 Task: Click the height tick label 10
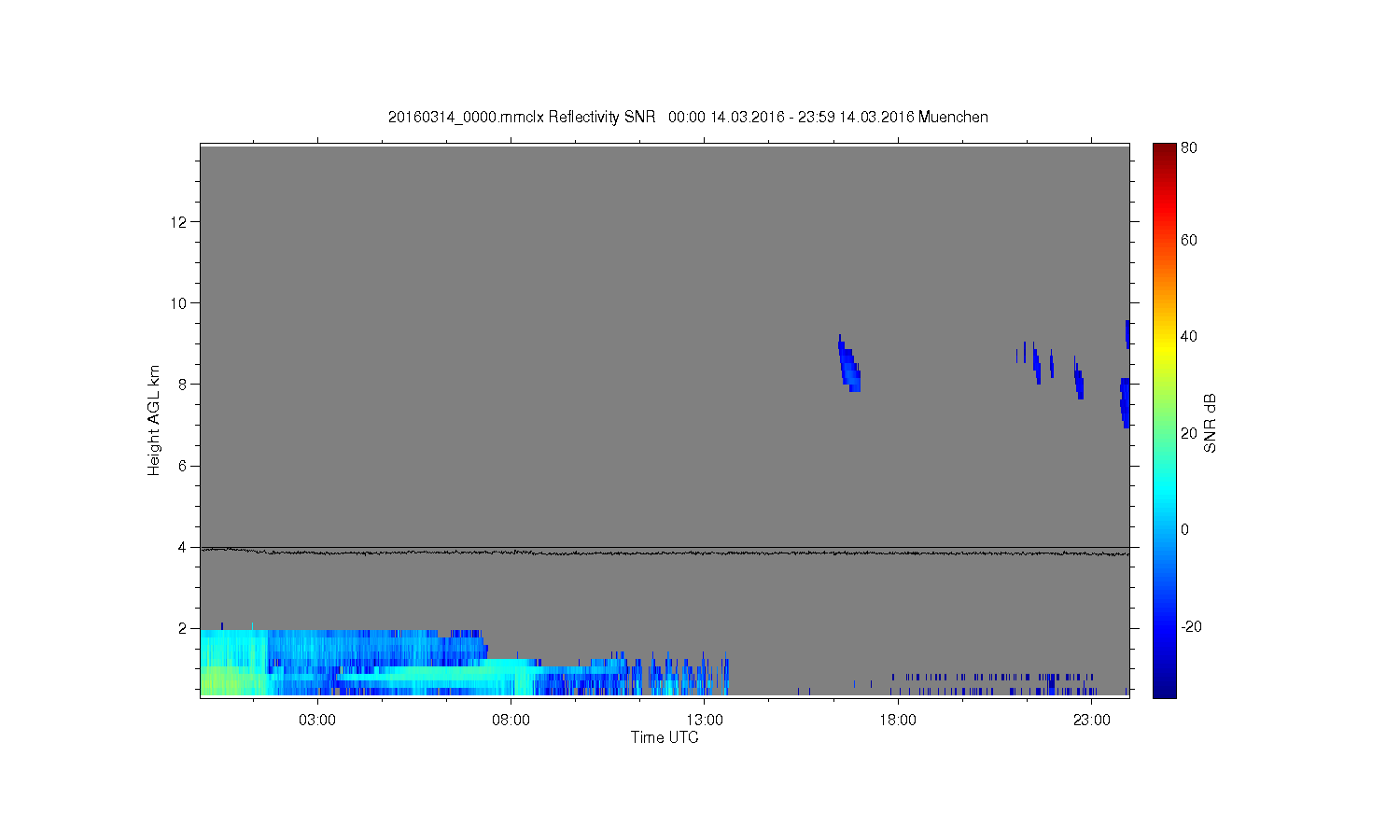180,303
